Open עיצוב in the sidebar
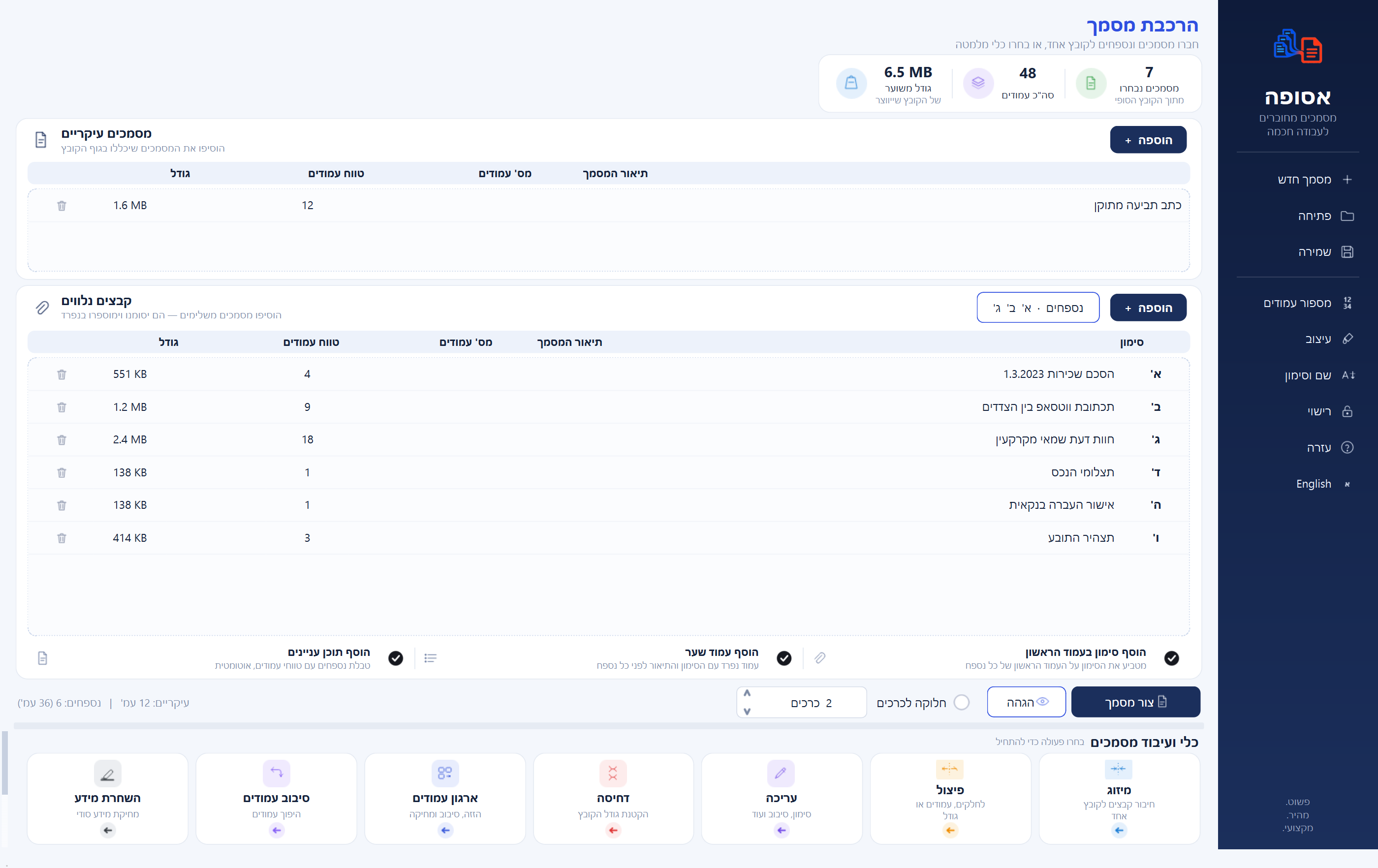 [1329, 340]
